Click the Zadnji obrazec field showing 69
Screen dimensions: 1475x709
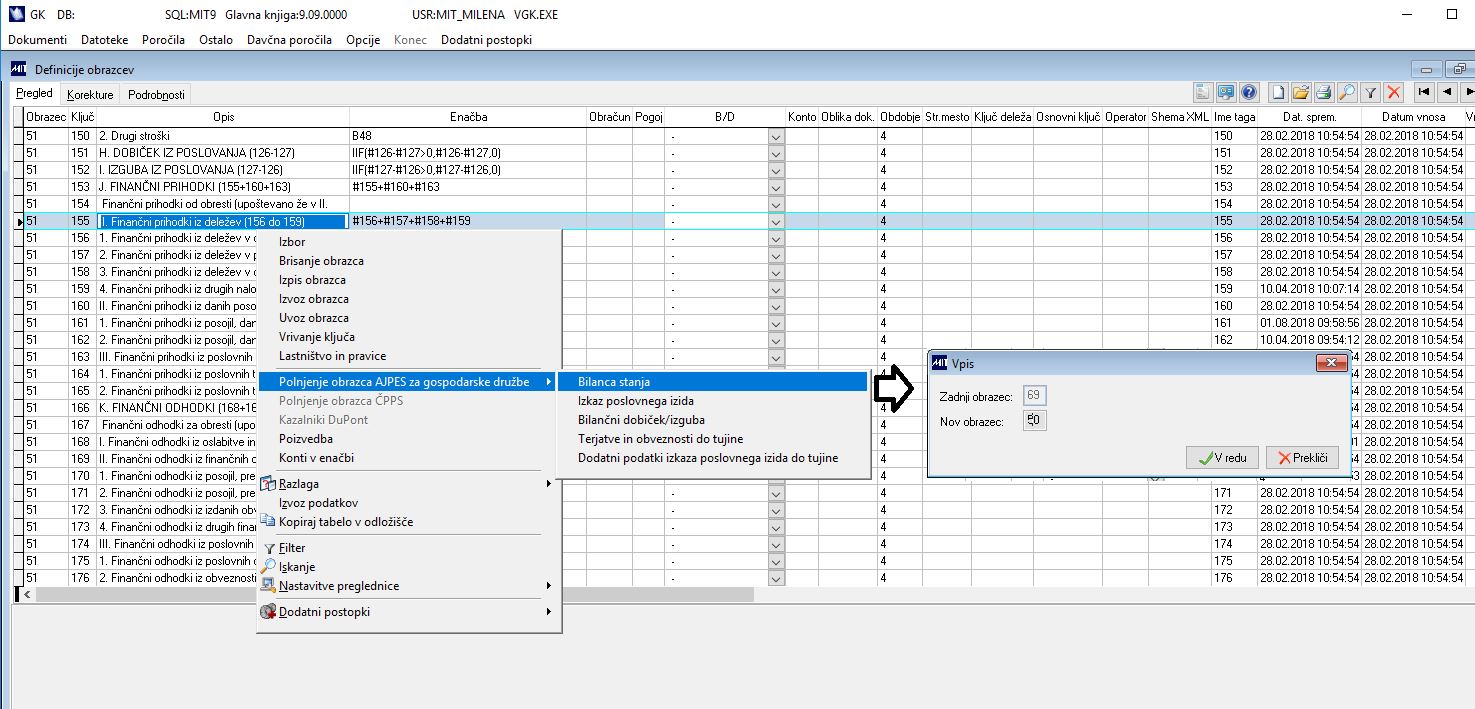click(1035, 396)
